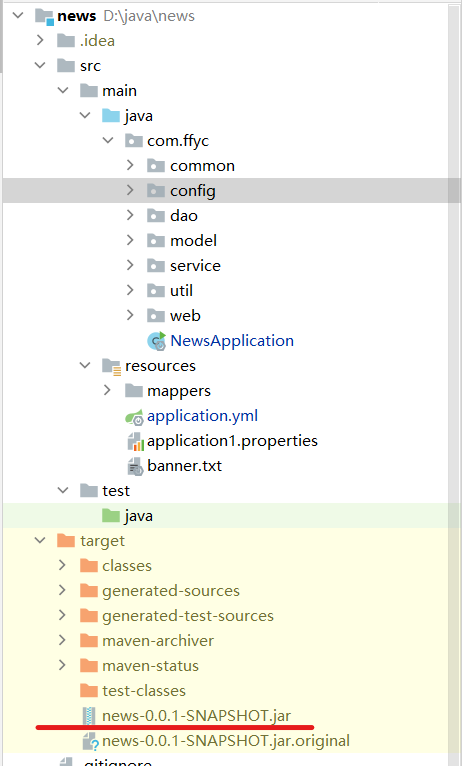Click the news-0.0.1-SNAPSHOT.jar archive icon
The width and height of the screenshot is (462, 766).
point(88,716)
